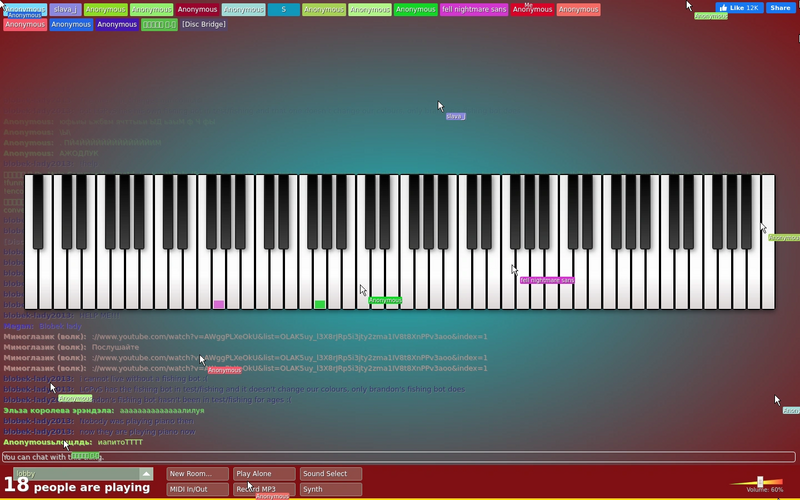Toggle the Synth panel
Viewport: 800px width, 500px height.
coord(331,489)
